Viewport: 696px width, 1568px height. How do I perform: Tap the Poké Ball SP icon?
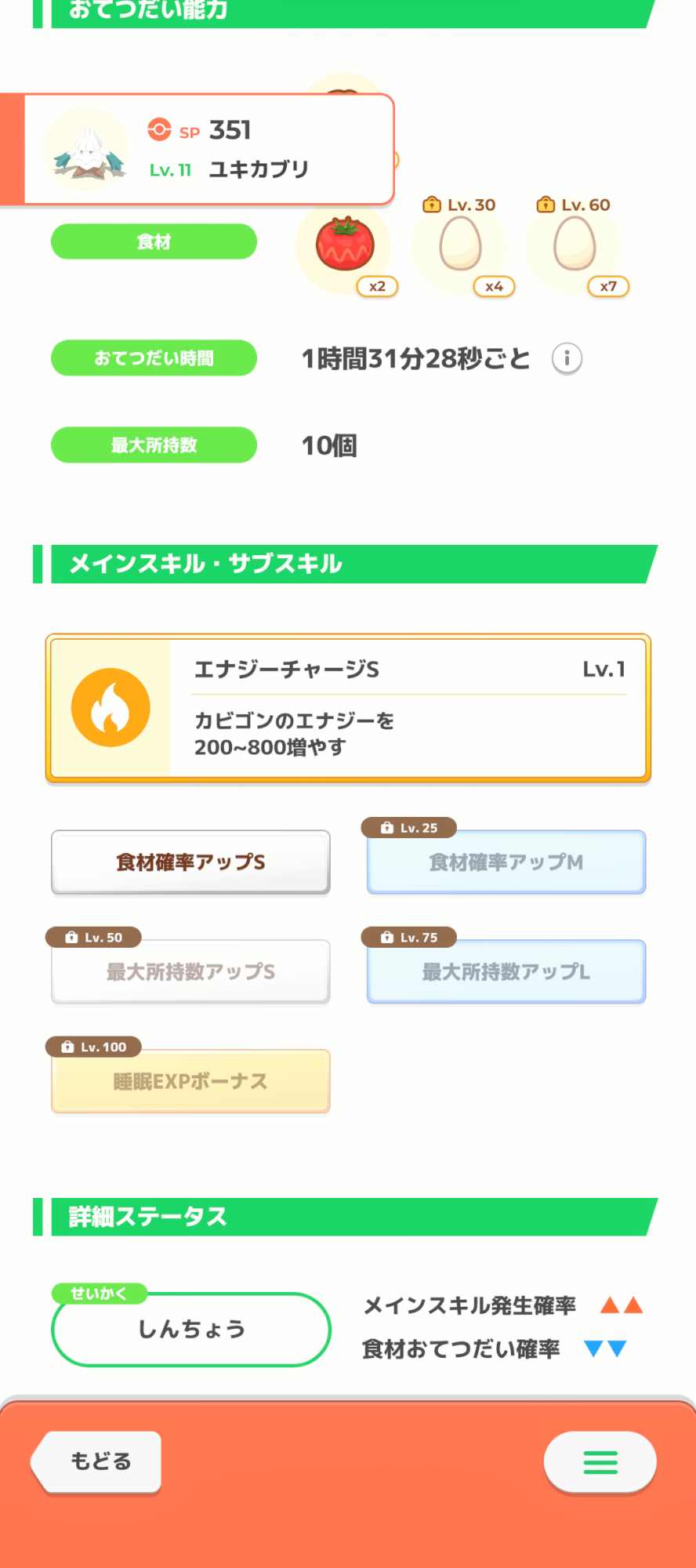coord(160,130)
